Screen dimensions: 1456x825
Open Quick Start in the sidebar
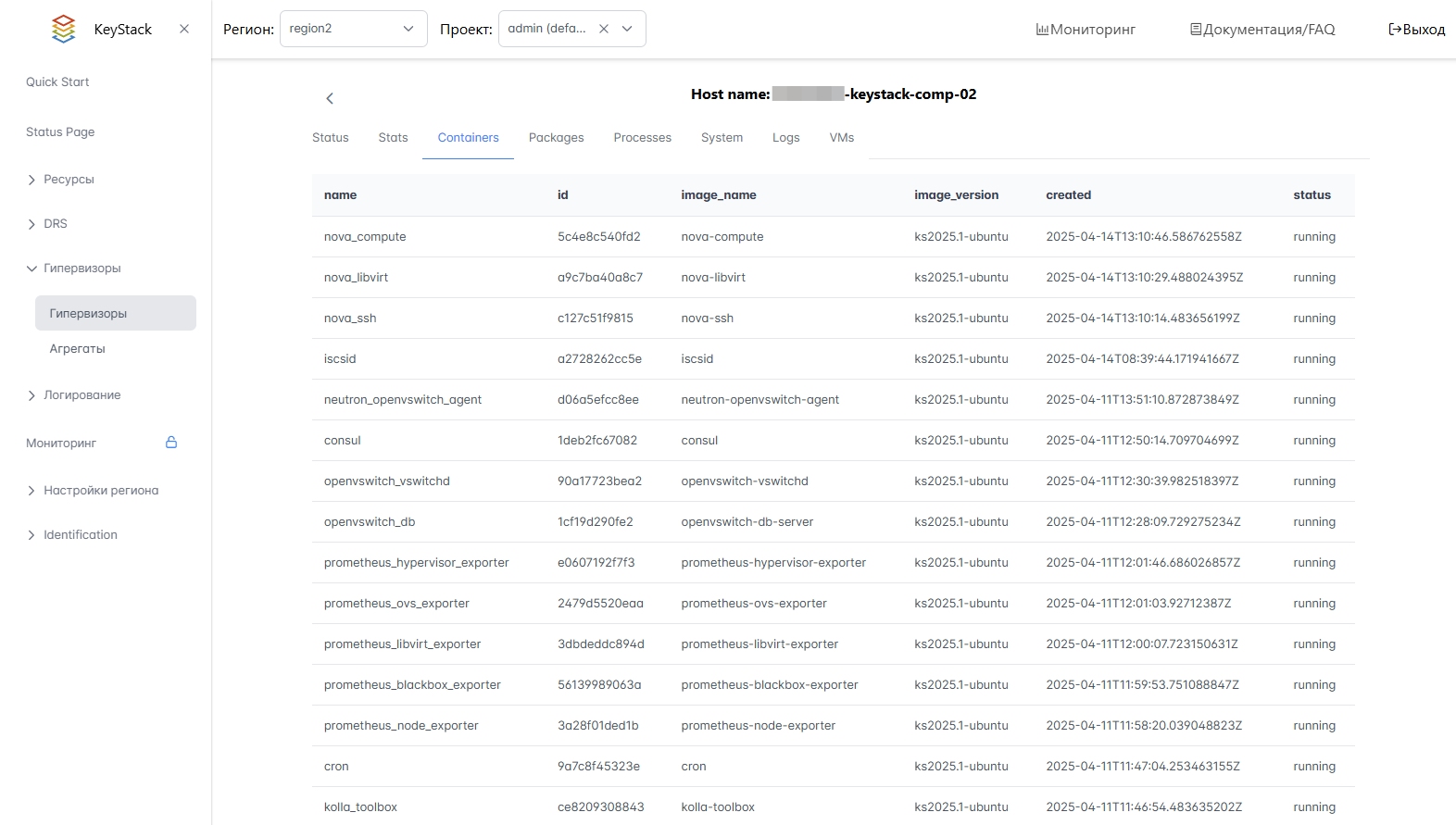(x=57, y=82)
